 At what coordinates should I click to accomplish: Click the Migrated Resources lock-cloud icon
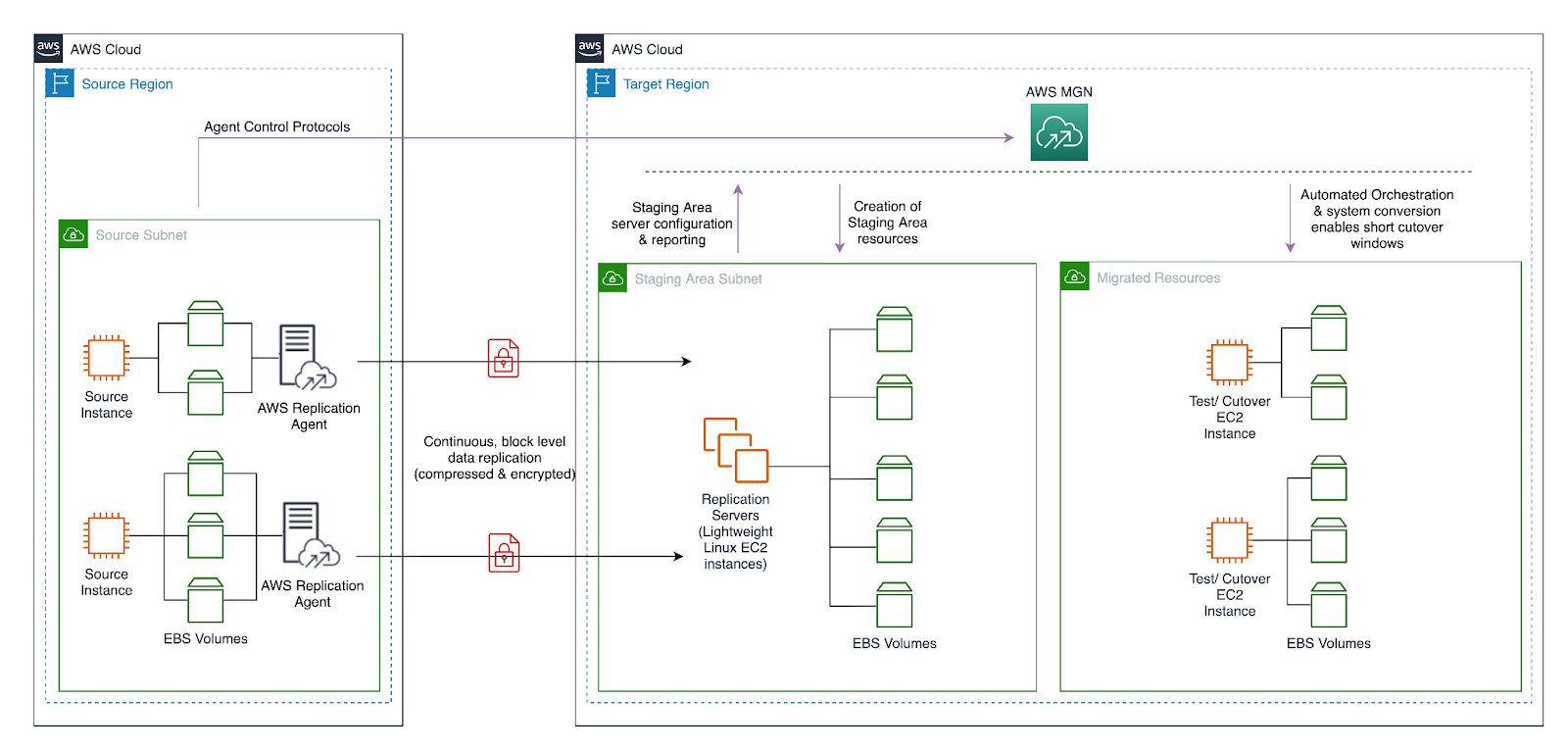1075,277
